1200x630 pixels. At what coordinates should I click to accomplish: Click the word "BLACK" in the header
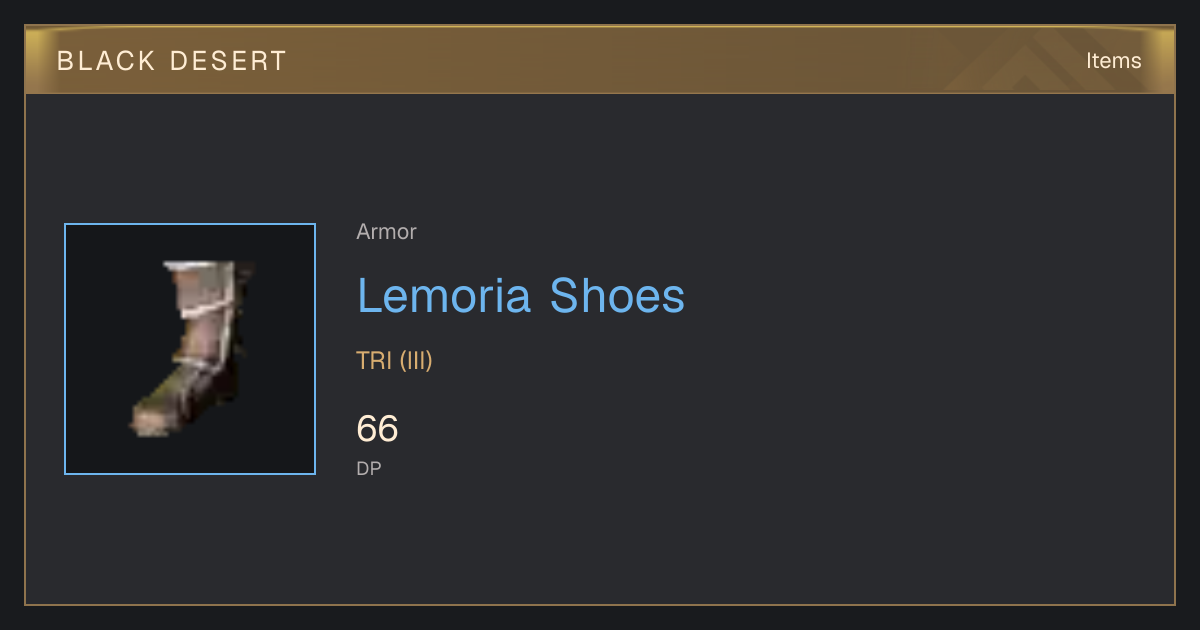[104, 61]
